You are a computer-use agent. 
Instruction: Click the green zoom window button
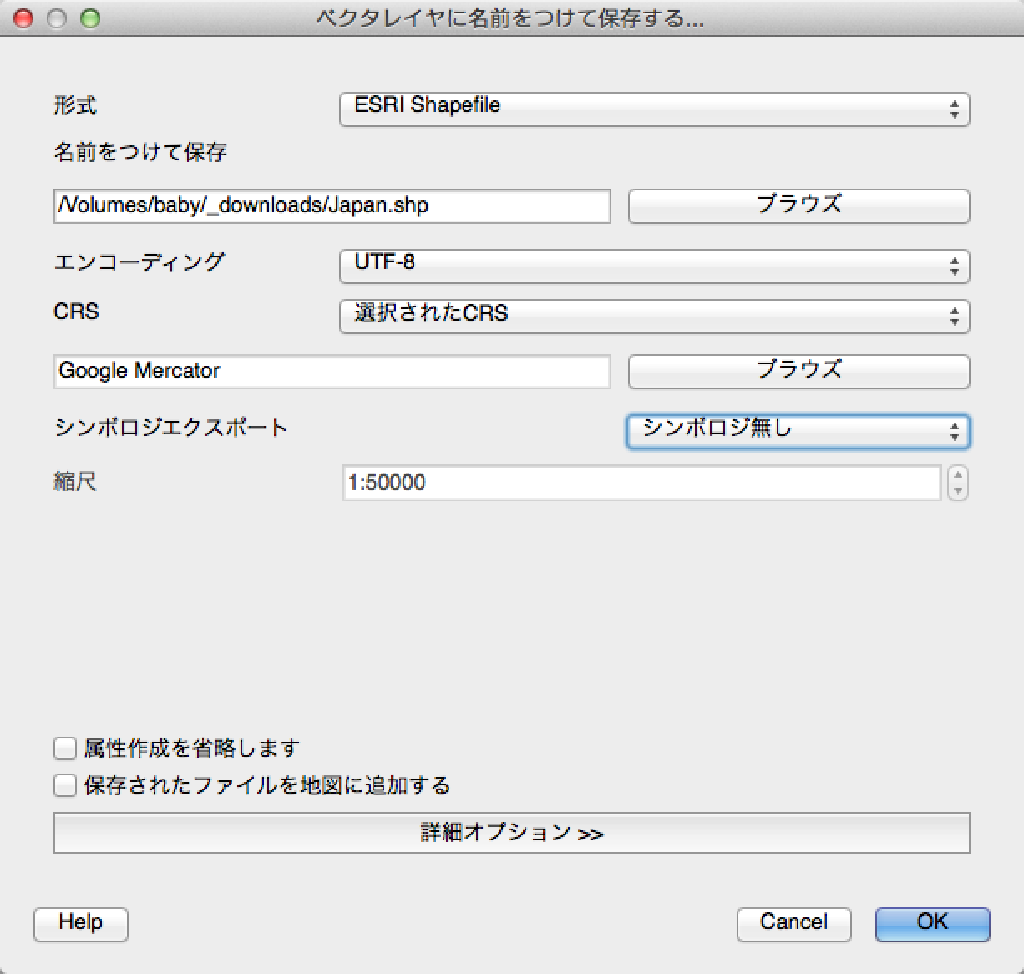(x=89, y=19)
